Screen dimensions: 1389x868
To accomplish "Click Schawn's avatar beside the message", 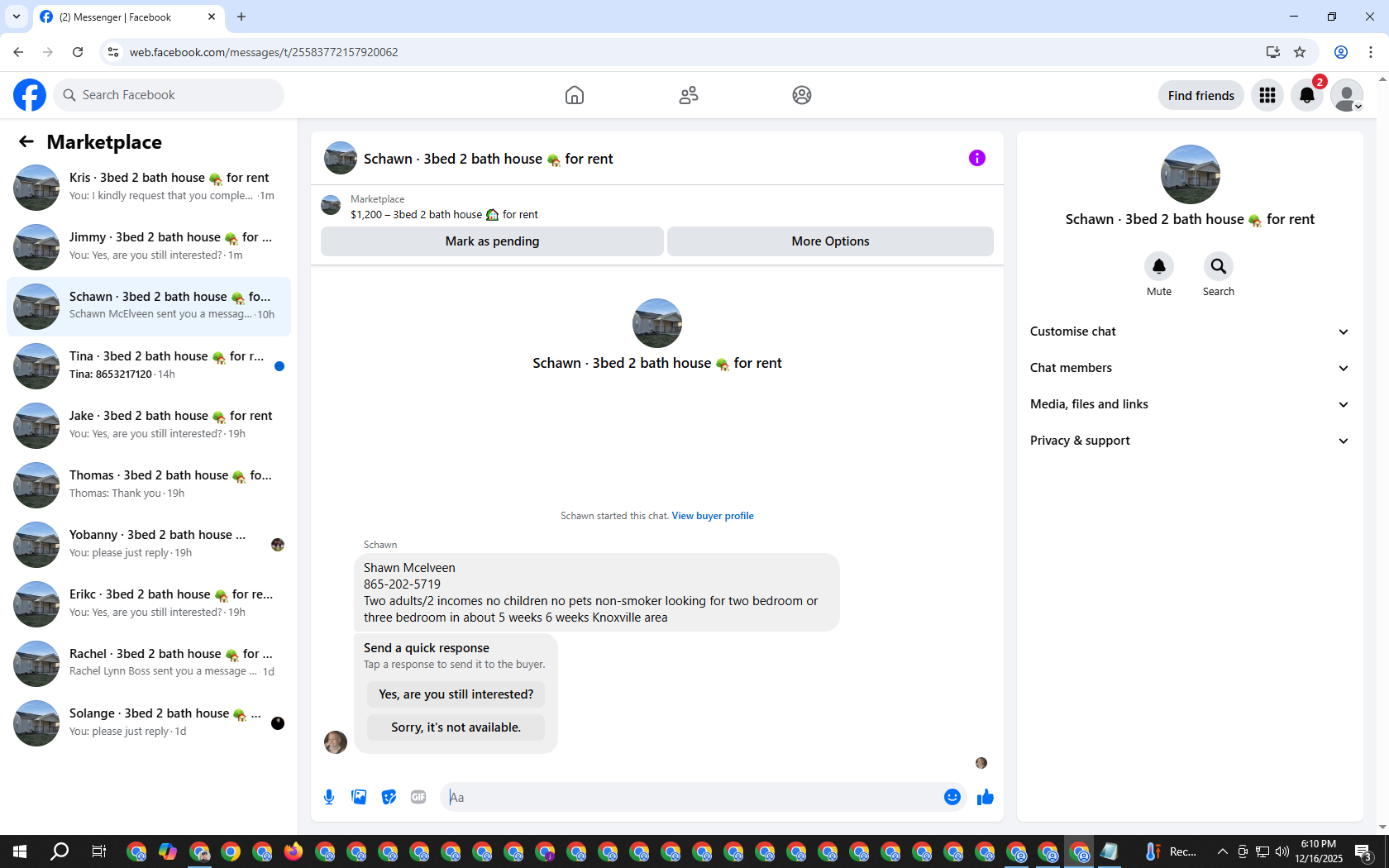I will [336, 742].
